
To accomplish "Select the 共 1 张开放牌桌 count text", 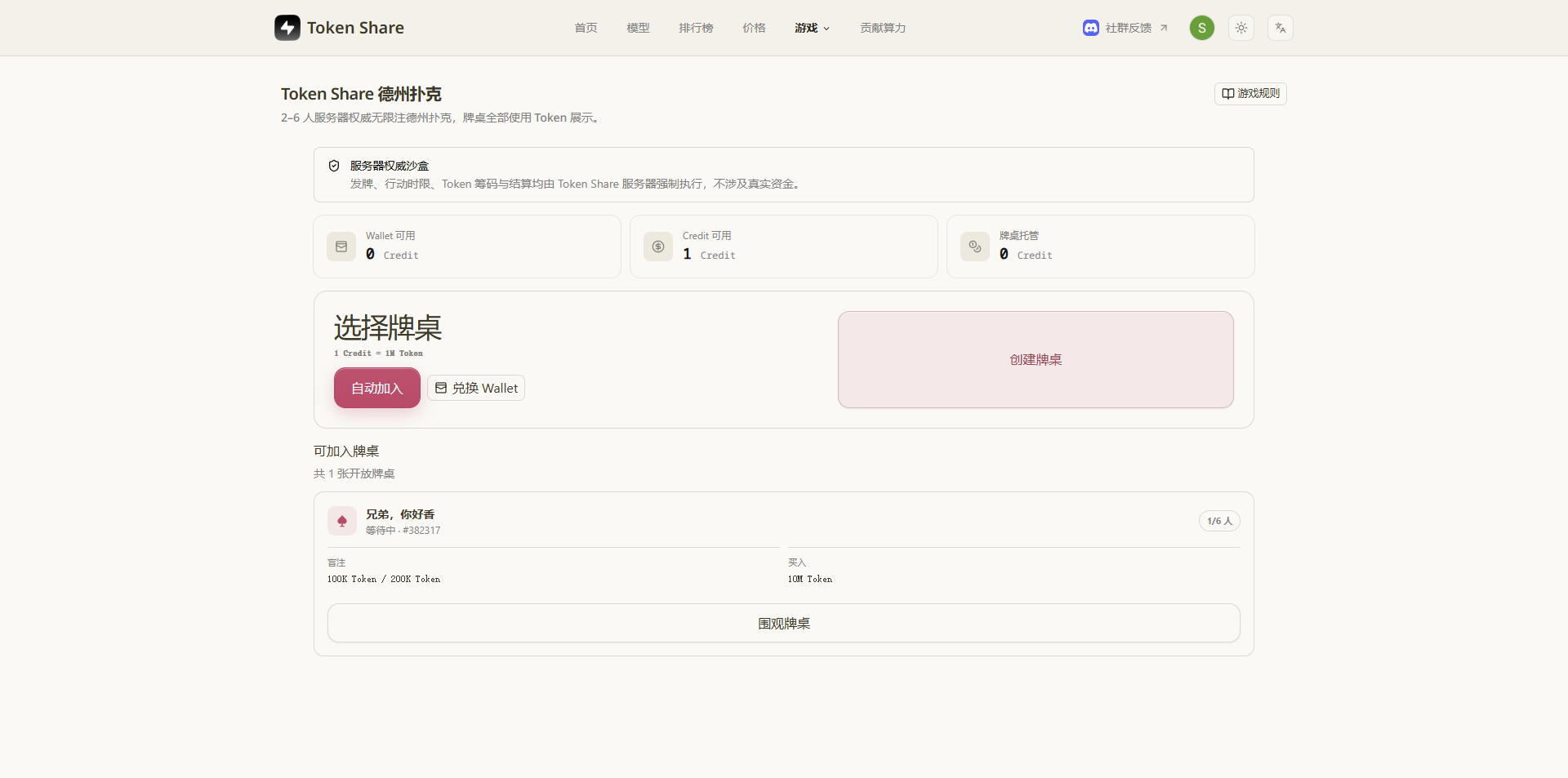I will click(x=354, y=473).
